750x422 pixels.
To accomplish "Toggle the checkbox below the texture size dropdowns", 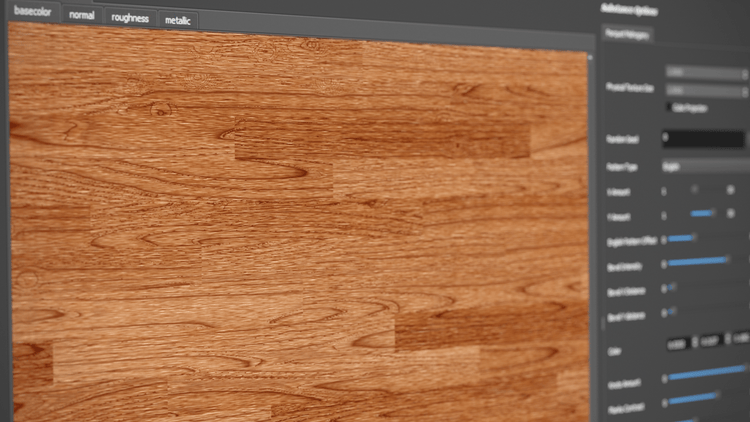I will pyautogui.click(x=670, y=107).
